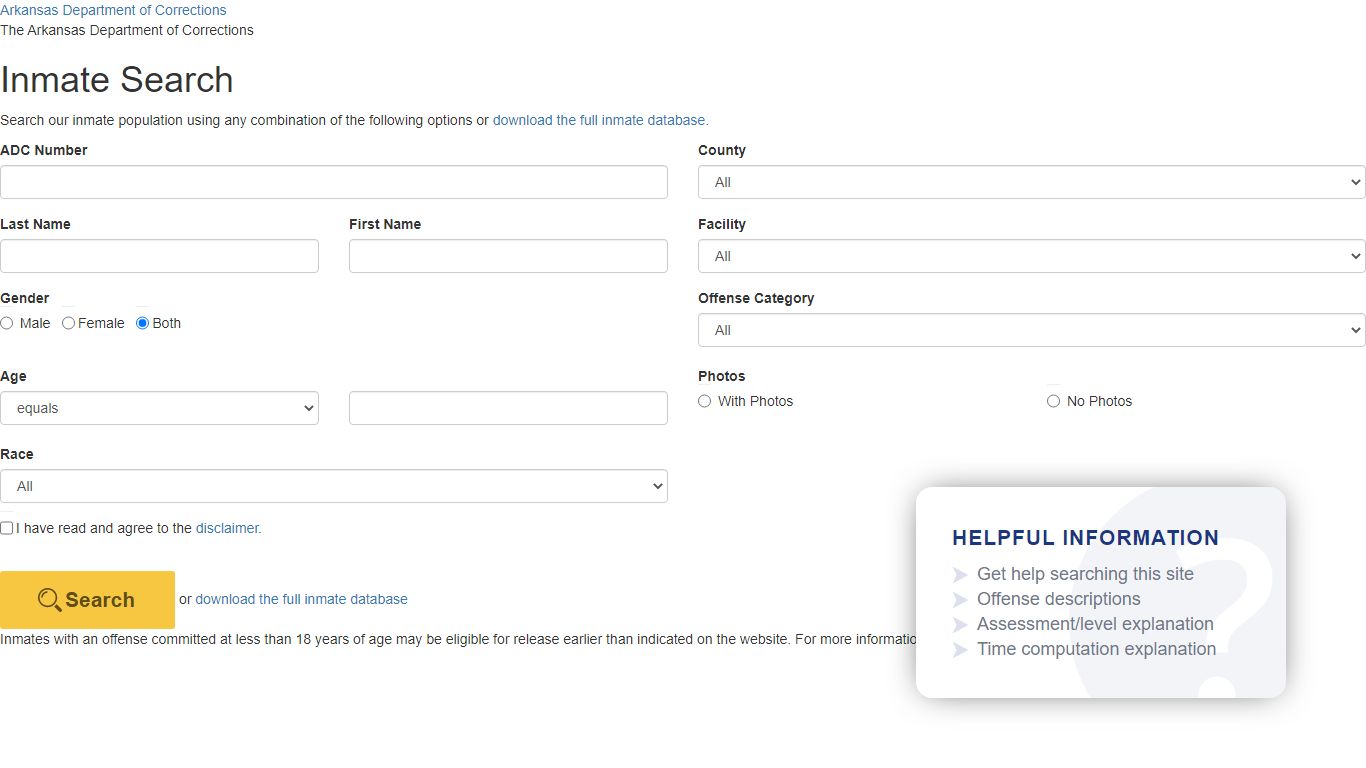Viewport: 1366px width, 768px height.
Task: Choose the No Photos option
Action: point(1053,401)
